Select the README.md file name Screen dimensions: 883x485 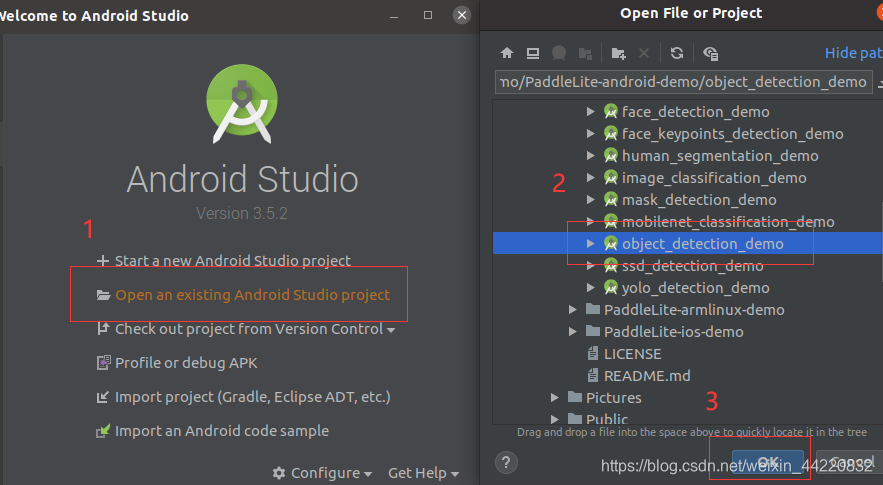click(x=647, y=376)
